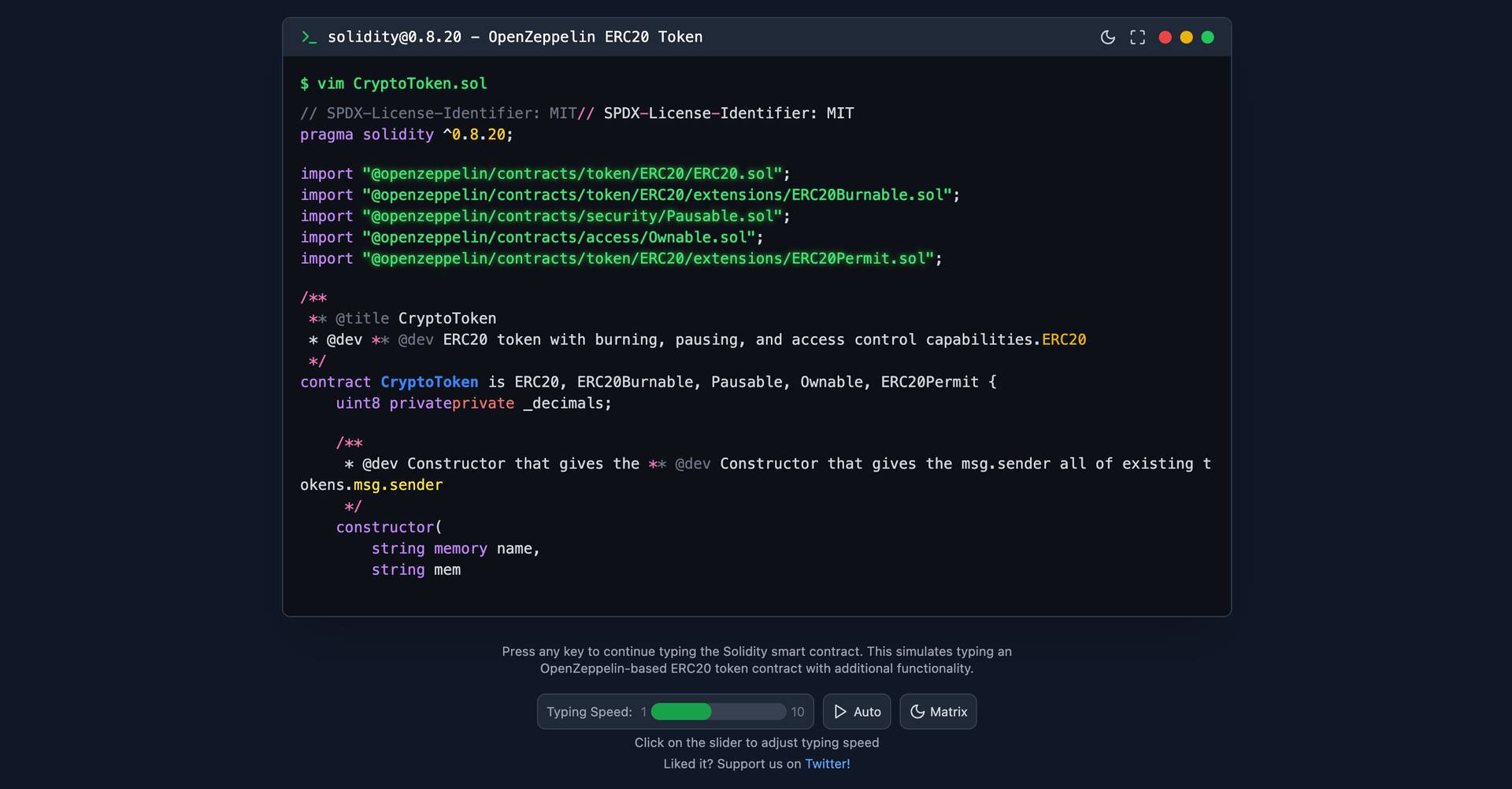Click the vim CryptoToken.sol command line
The image size is (1512, 789).
[x=393, y=83]
